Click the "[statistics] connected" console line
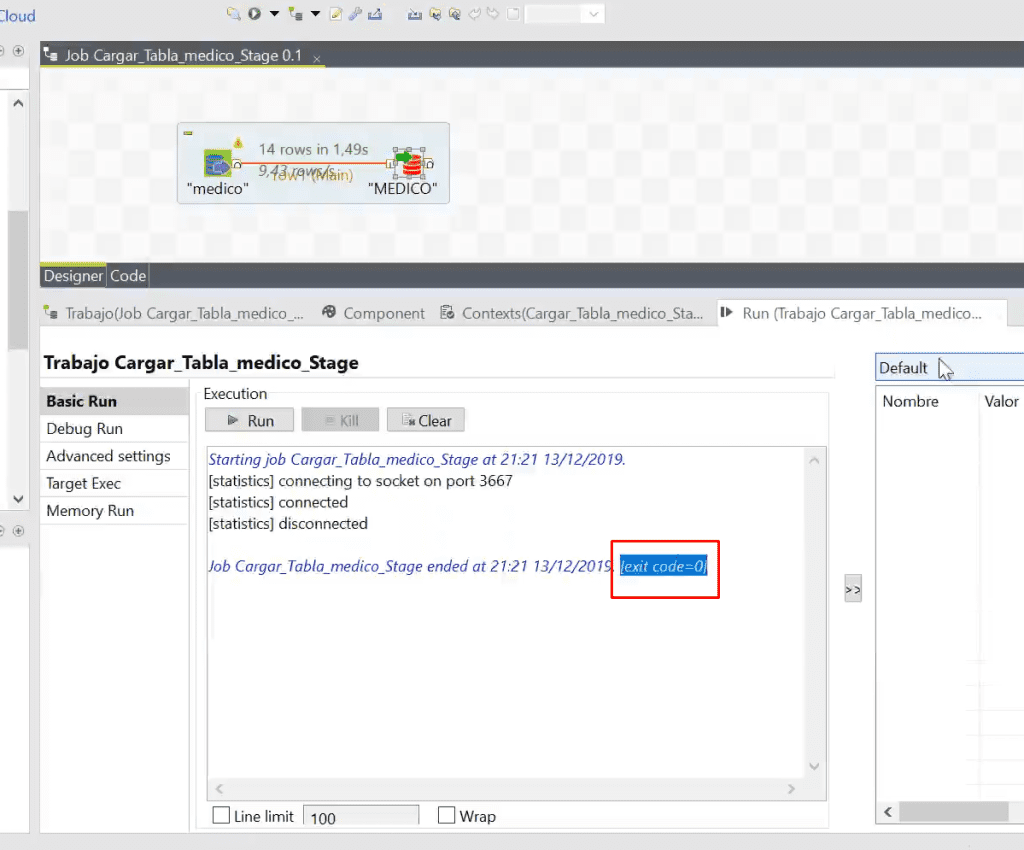 (x=278, y=502)
